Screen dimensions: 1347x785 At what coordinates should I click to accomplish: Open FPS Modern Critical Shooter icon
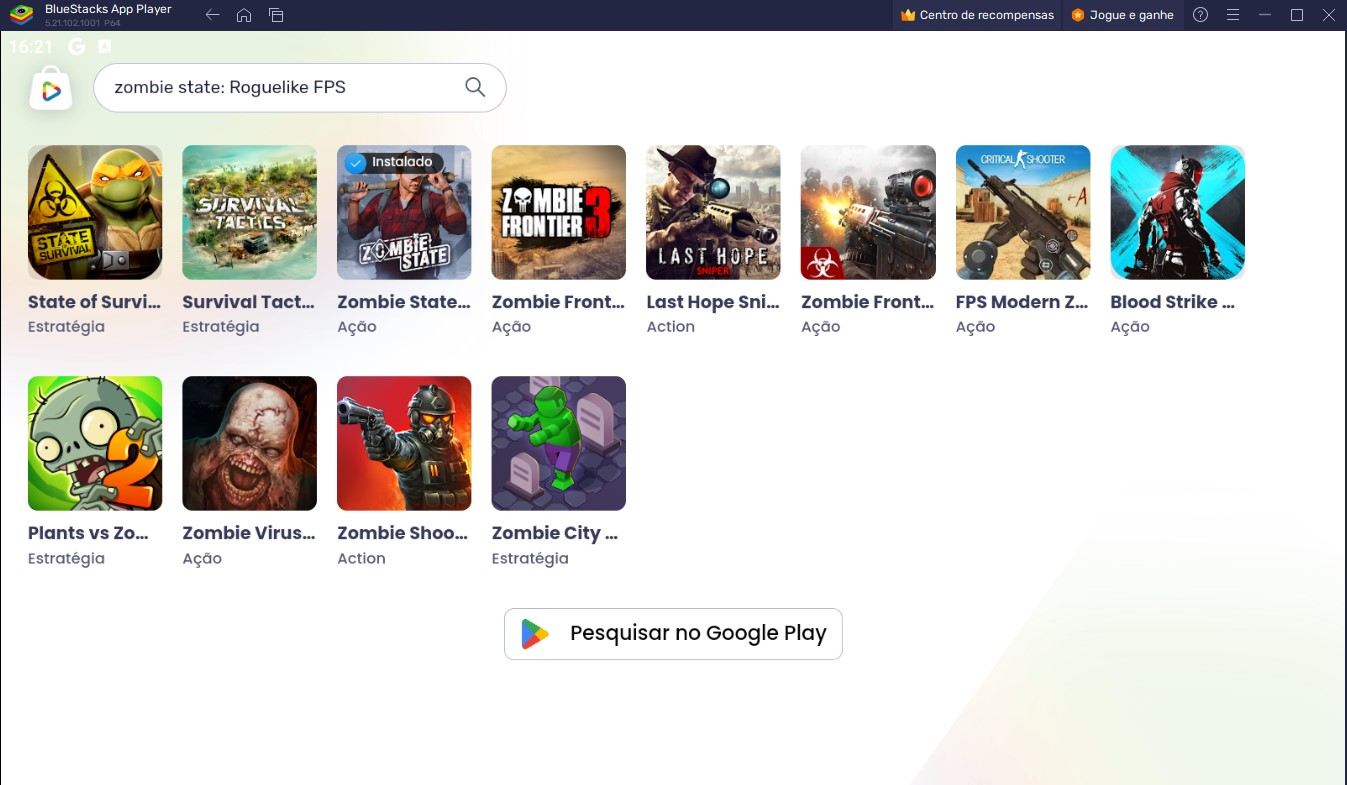pos(1023,212)
